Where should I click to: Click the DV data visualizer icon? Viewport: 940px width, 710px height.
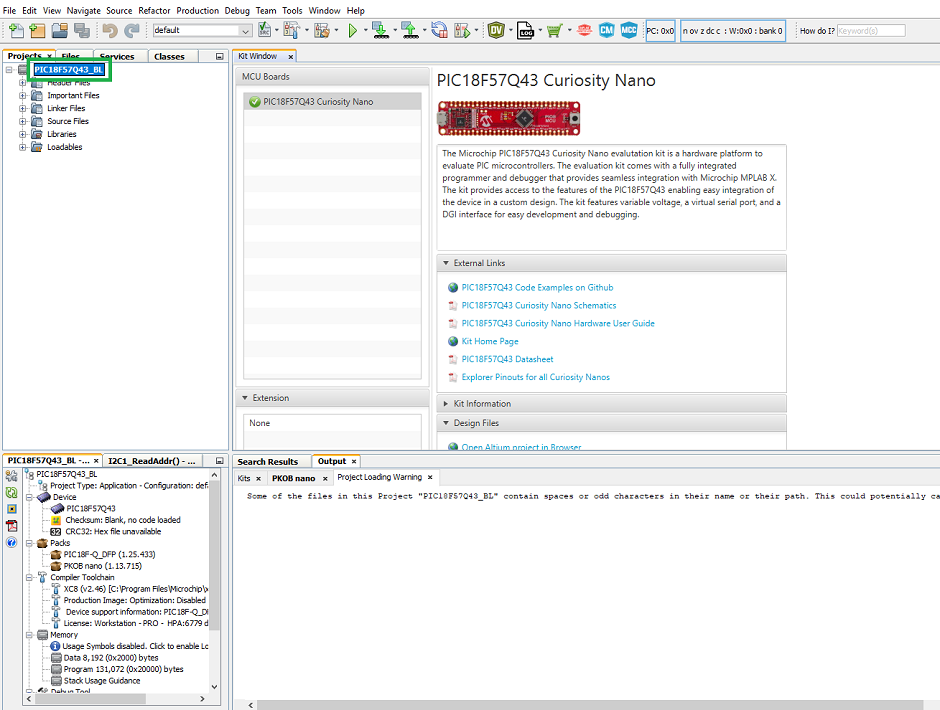click(497, 31)
